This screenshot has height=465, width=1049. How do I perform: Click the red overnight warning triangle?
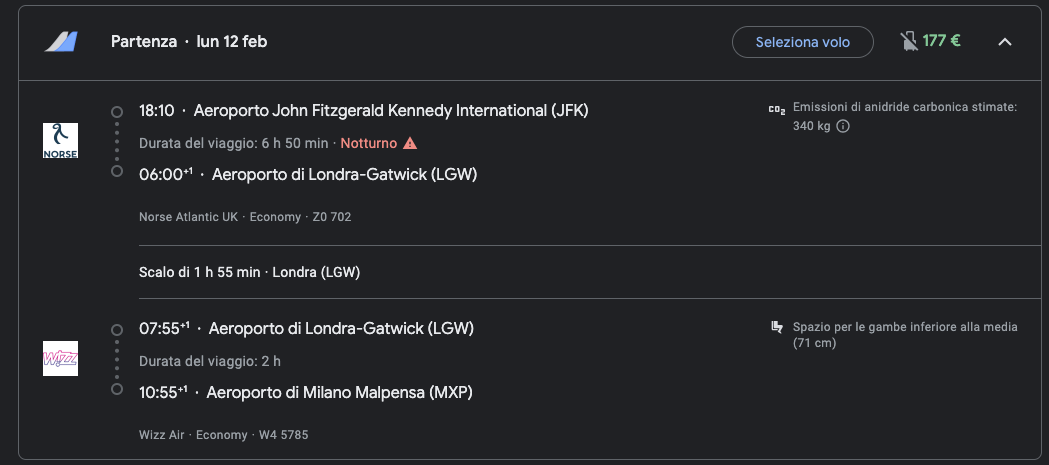410,143
